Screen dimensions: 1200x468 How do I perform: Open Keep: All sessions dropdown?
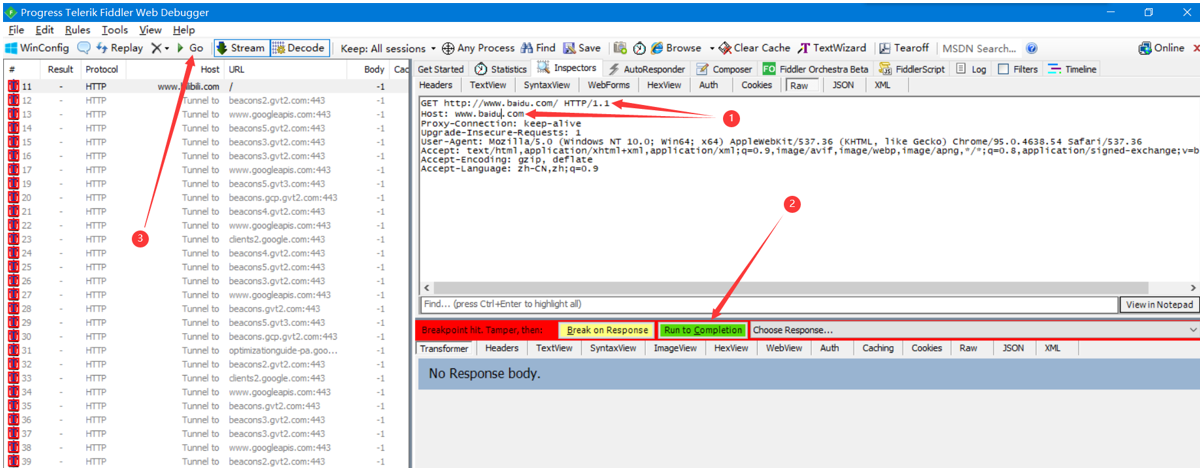click(388, 48)
